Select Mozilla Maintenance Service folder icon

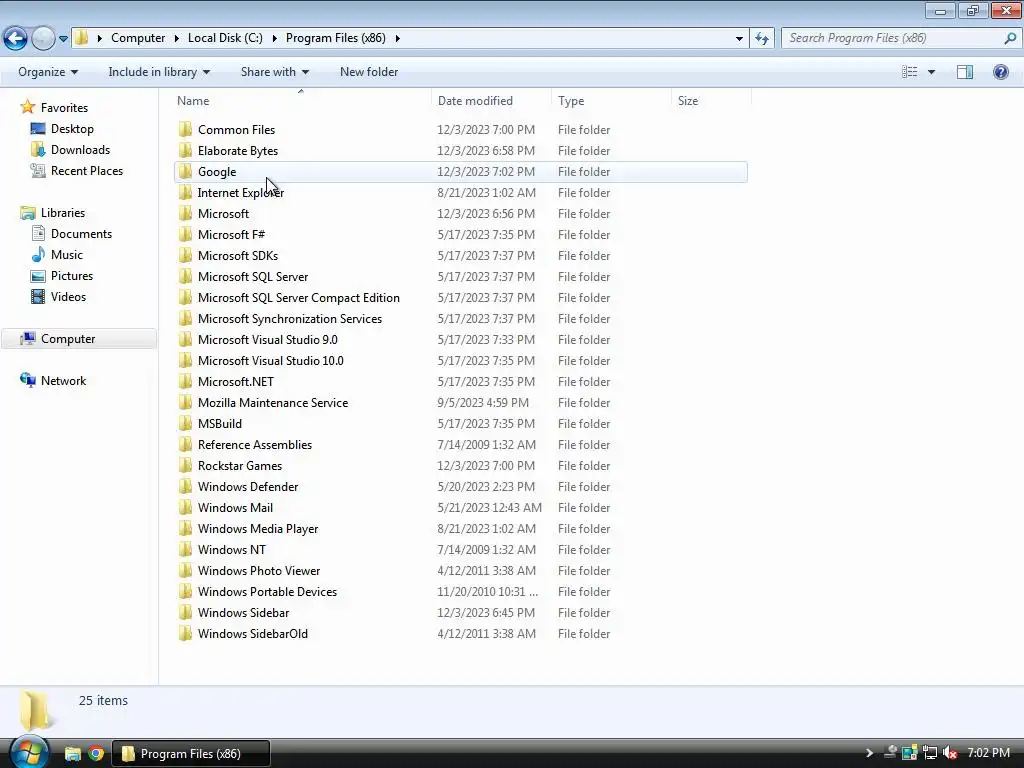tap(185, 402)
